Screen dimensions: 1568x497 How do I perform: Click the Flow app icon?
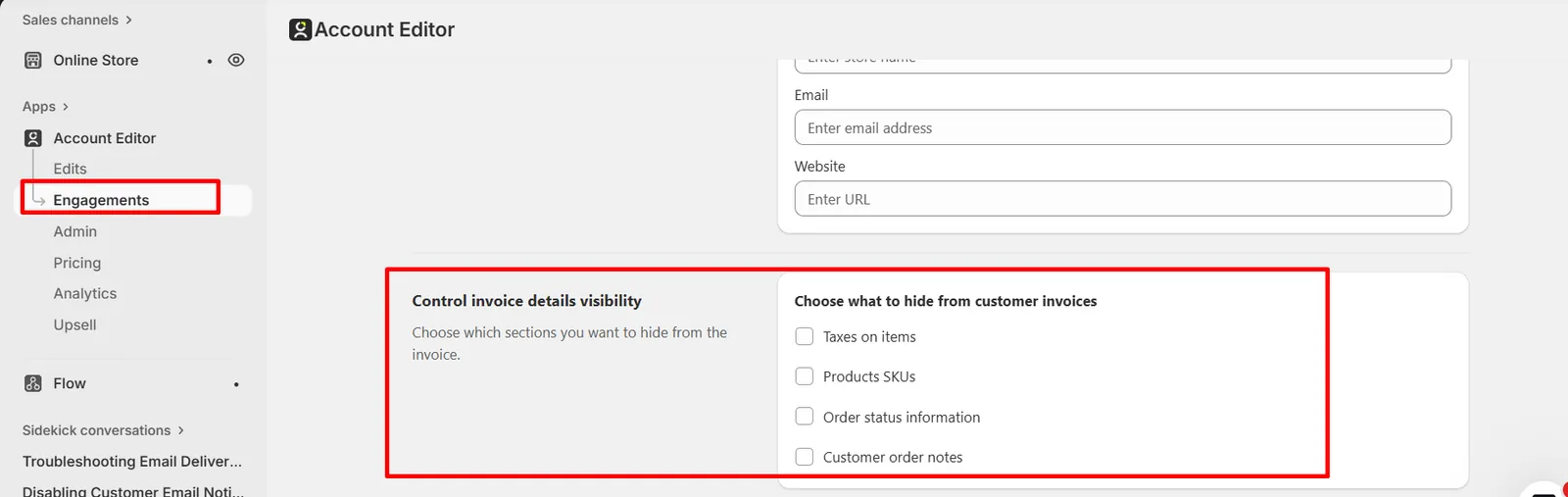tap(33, 383)
